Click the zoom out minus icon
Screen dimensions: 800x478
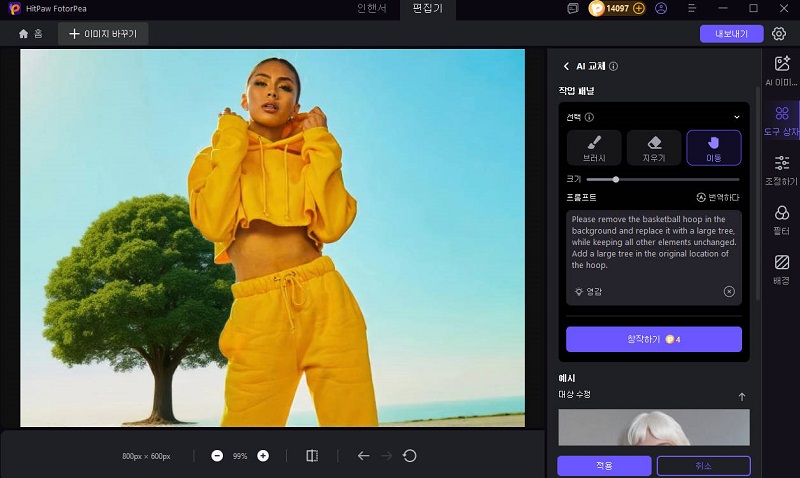217,456
